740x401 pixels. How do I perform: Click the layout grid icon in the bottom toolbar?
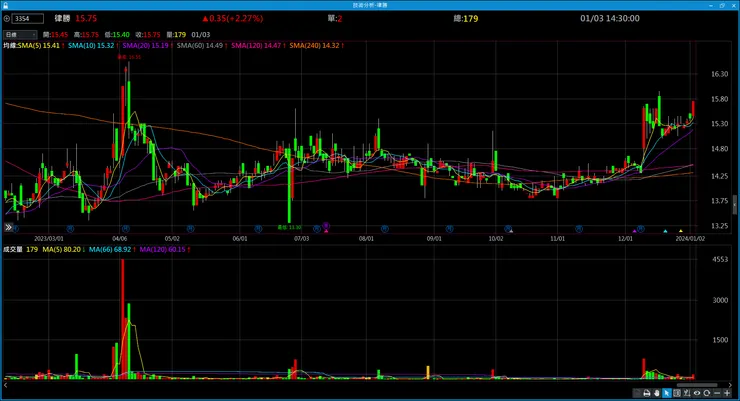coord(677,393)
